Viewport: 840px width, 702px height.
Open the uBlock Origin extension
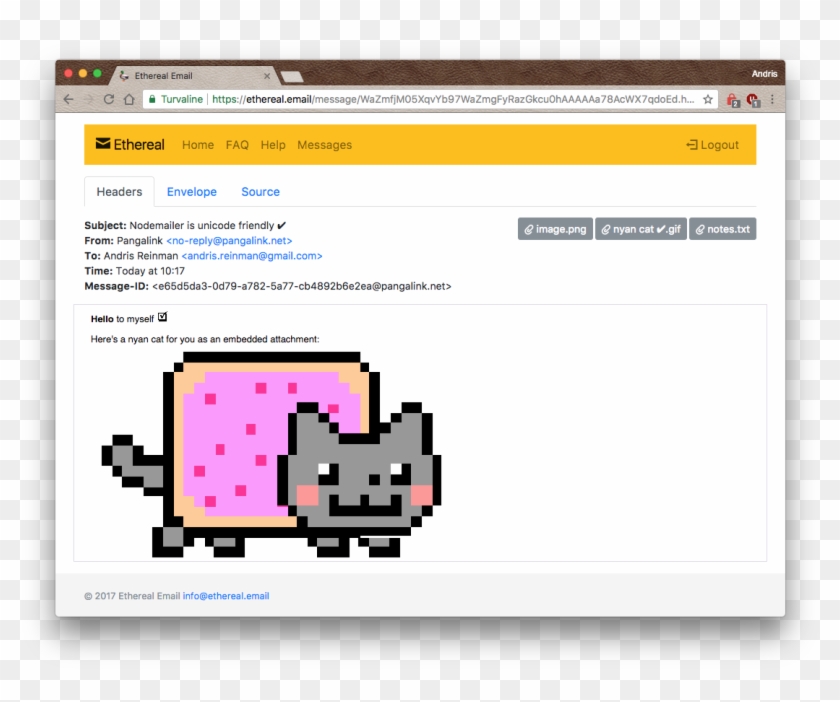(x=753, y=100)
